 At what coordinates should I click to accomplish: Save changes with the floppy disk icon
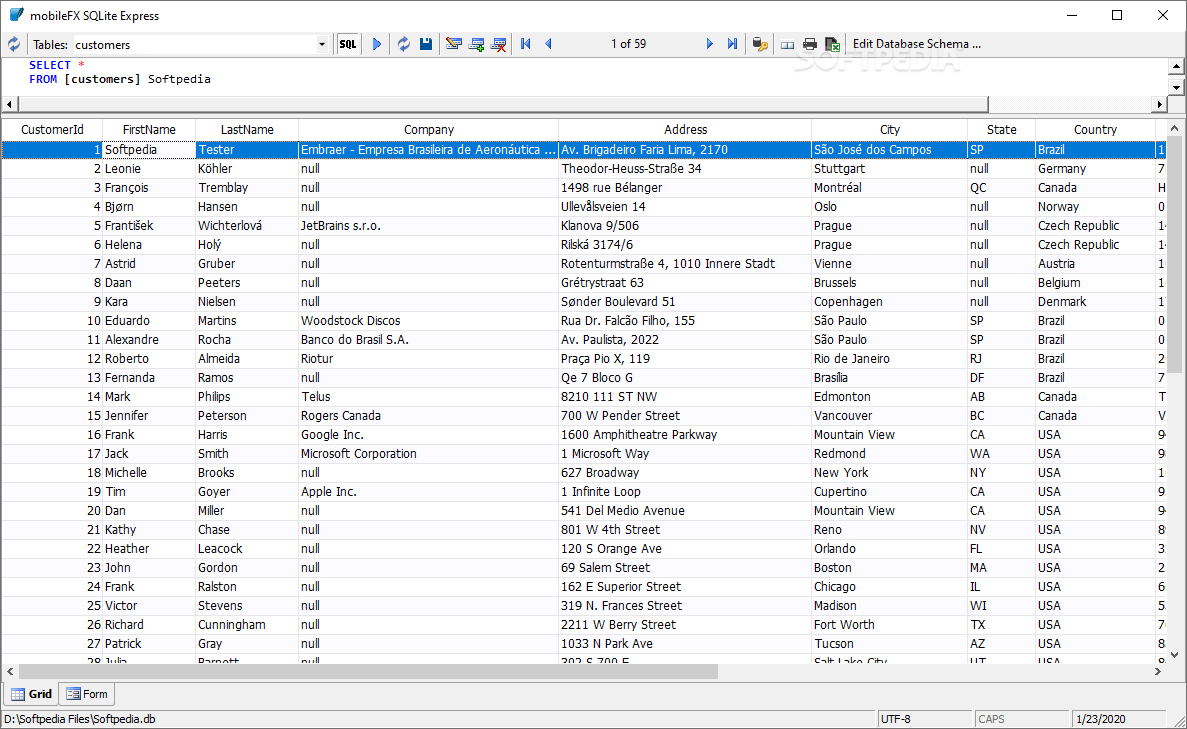[426, 44]
